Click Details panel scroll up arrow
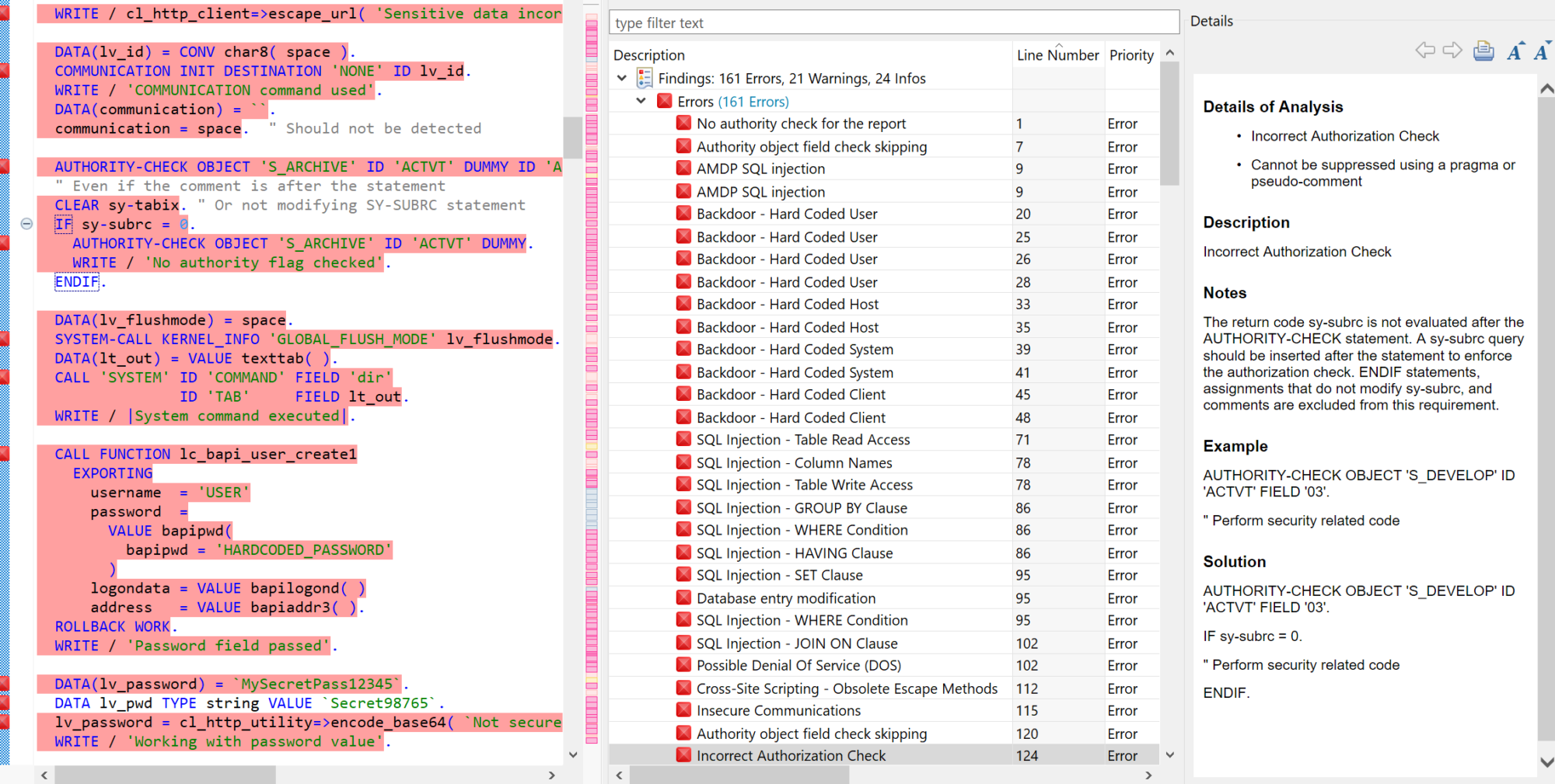 point(1546,89)
